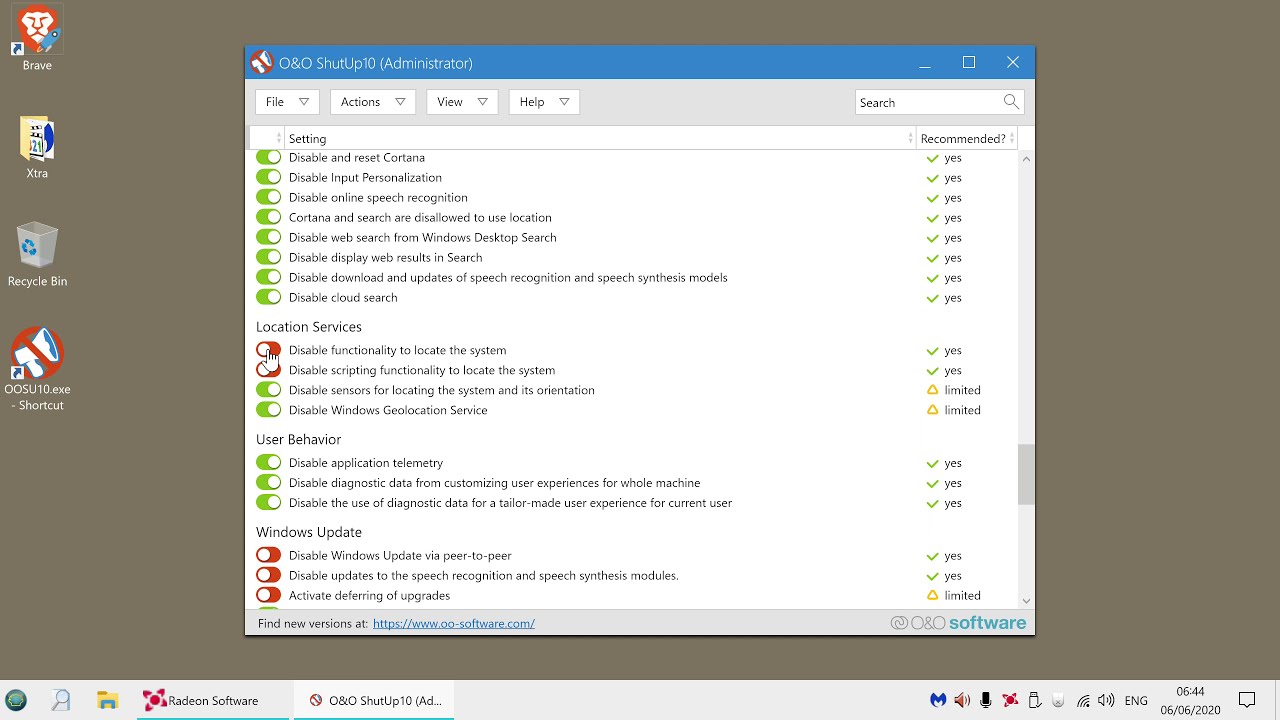Open the Action Center notification icon
This screenshot has width=1280, height=720.
click(1247, 700)
